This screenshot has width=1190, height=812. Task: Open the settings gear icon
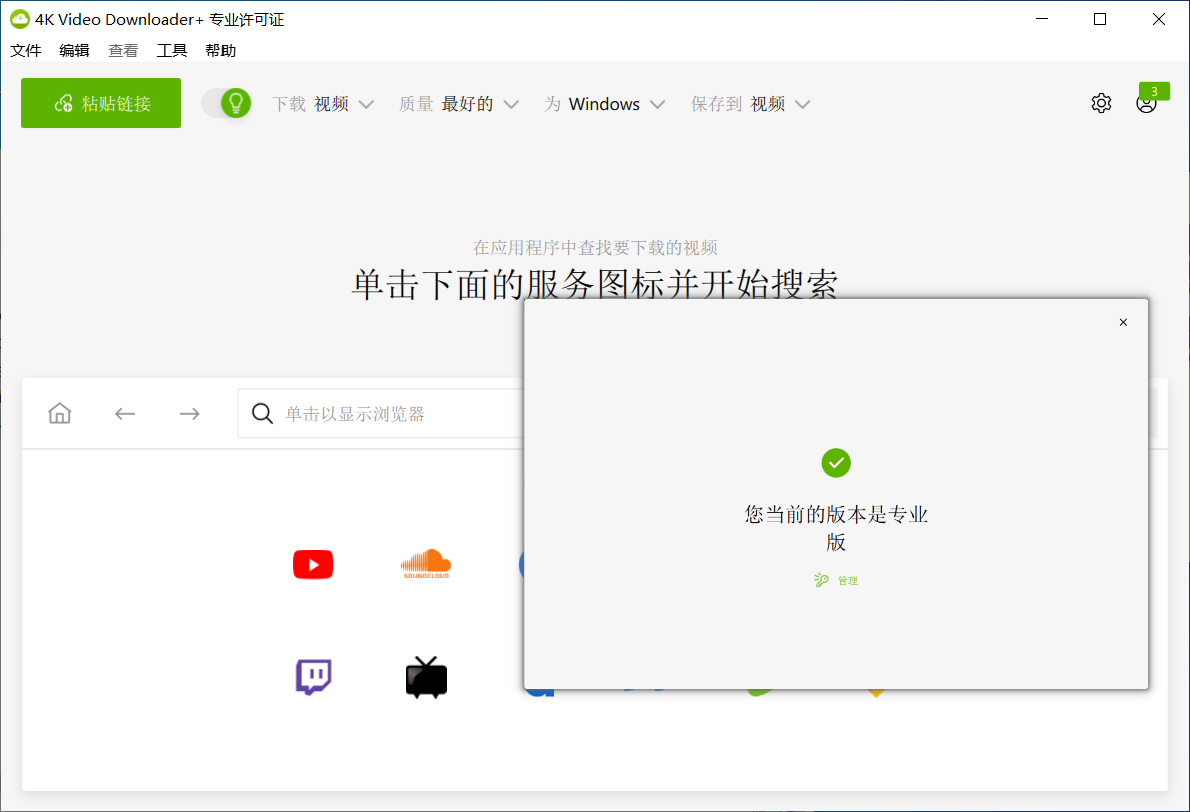click(x=1101, y=103)
